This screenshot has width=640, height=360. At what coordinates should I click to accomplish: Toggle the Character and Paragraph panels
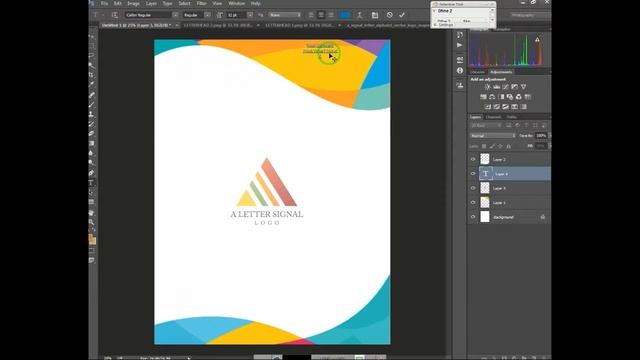pyautogui.click(x=375, y=15)
